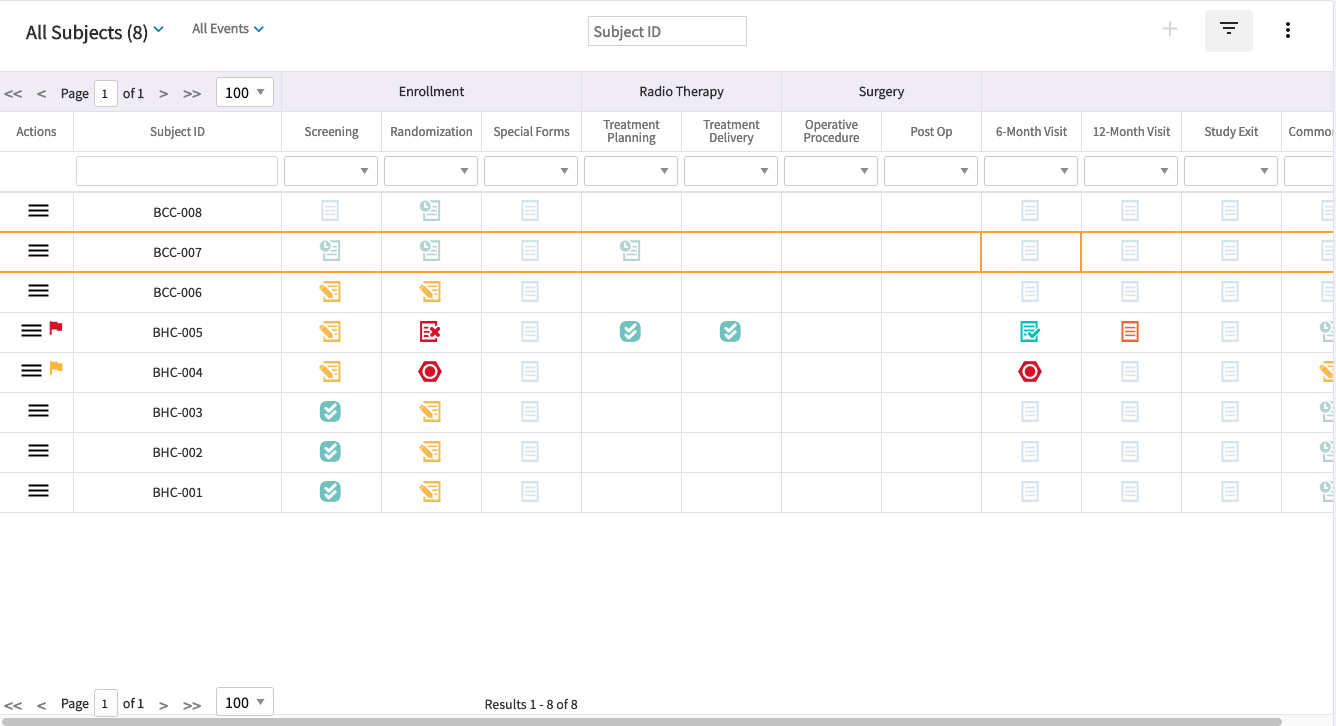
Task: Open BHC-005 6-Month Visit form icon
Action: point(1030,332)
